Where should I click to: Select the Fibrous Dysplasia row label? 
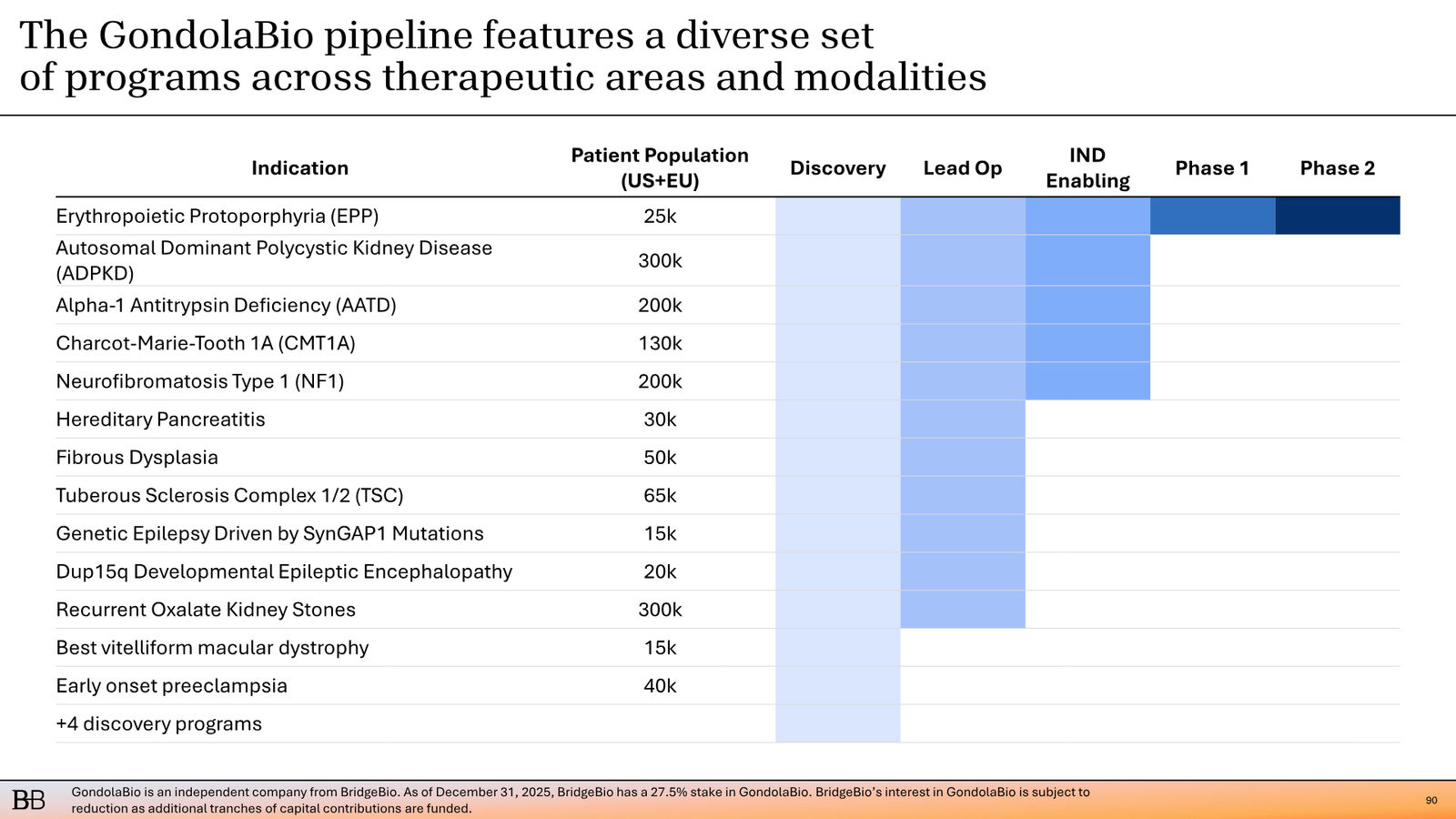tap(136, 458)
